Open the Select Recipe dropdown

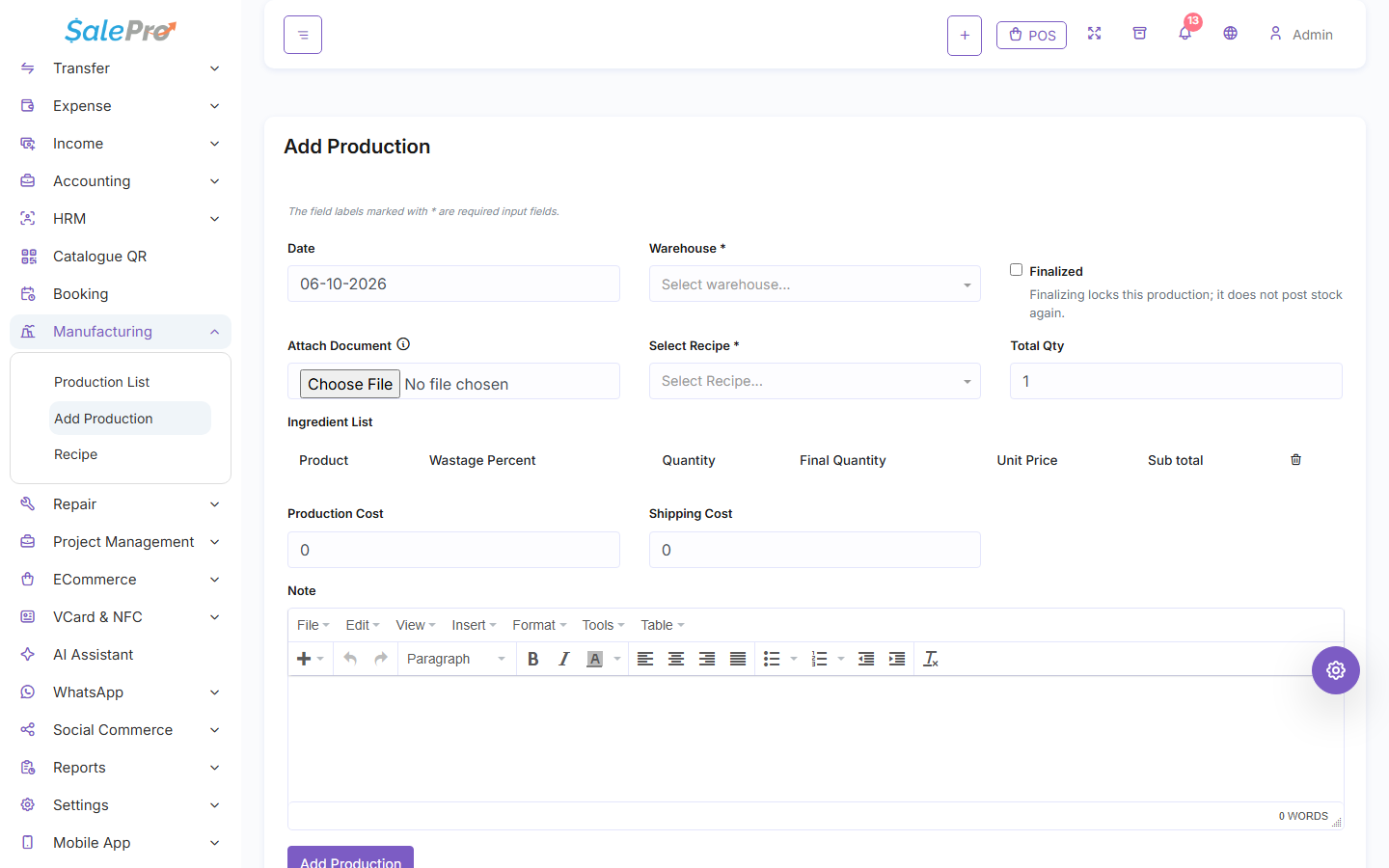[815, 381]
